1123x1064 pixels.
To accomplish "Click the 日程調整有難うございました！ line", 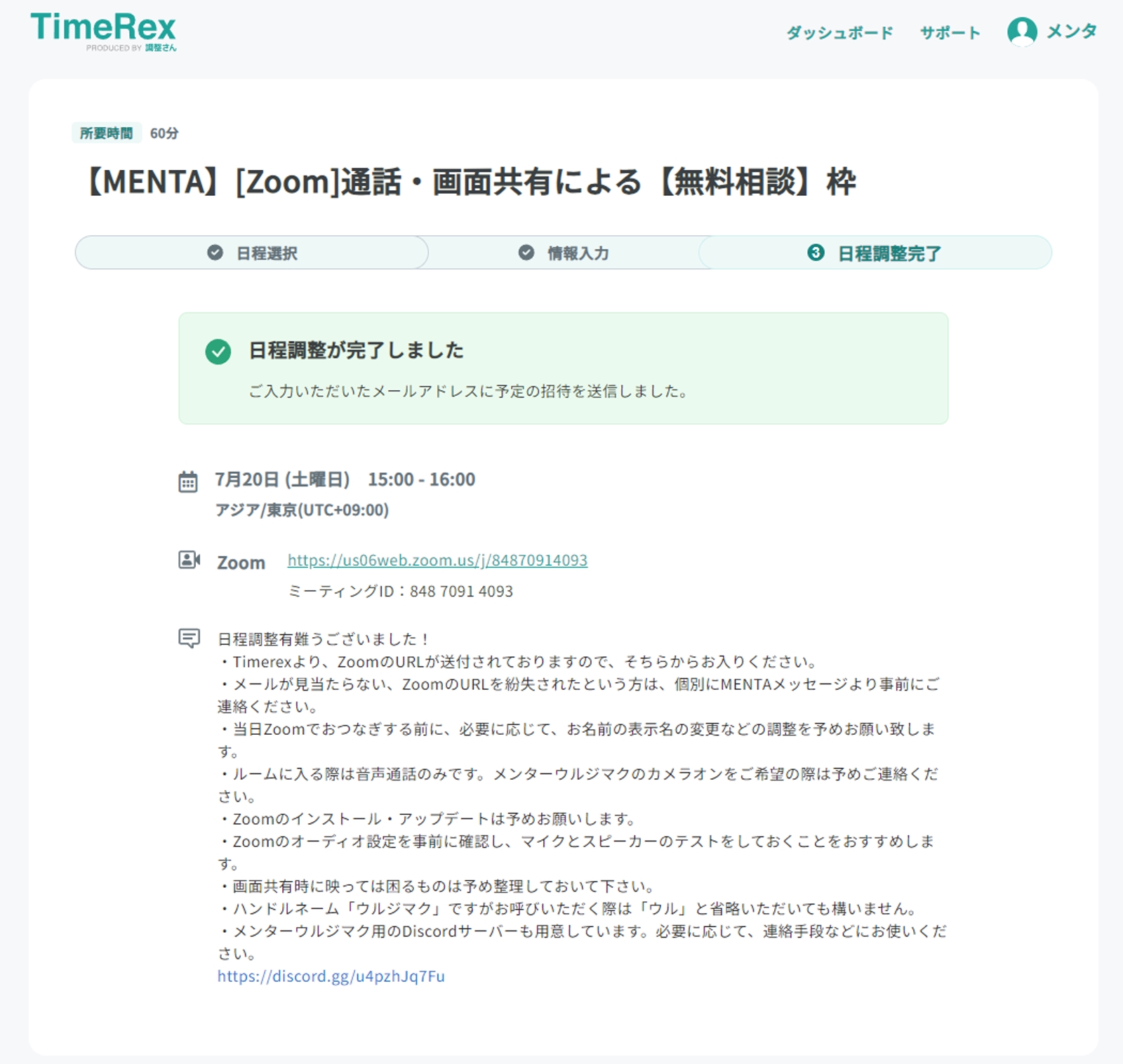I will coord(324,639).
